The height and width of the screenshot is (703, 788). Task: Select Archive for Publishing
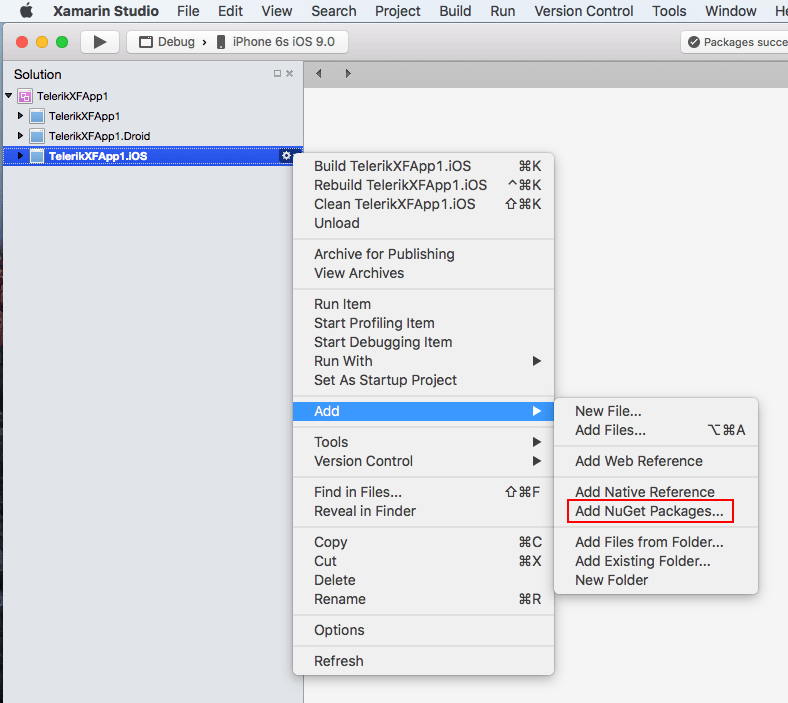coord(423,254)
